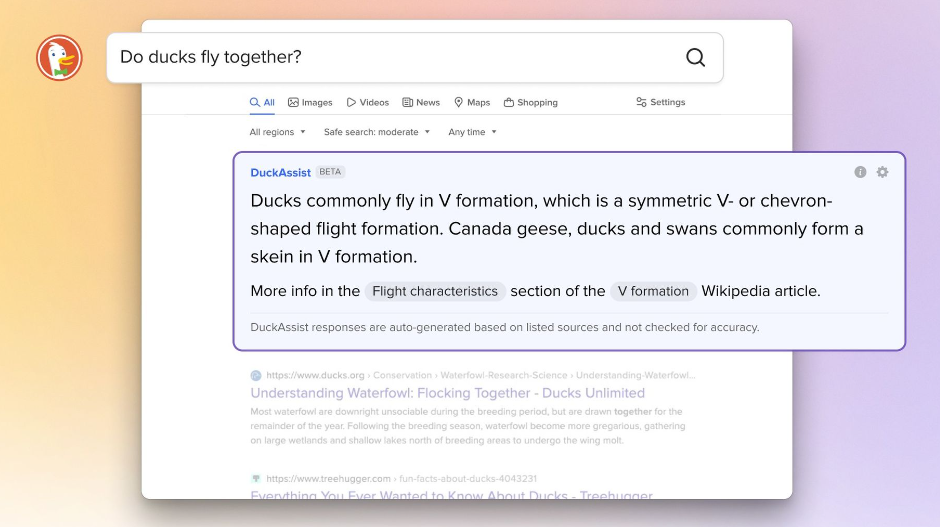Select the All results tab
This screenshot has height=527, width=940.
click(x=262, y=103)
